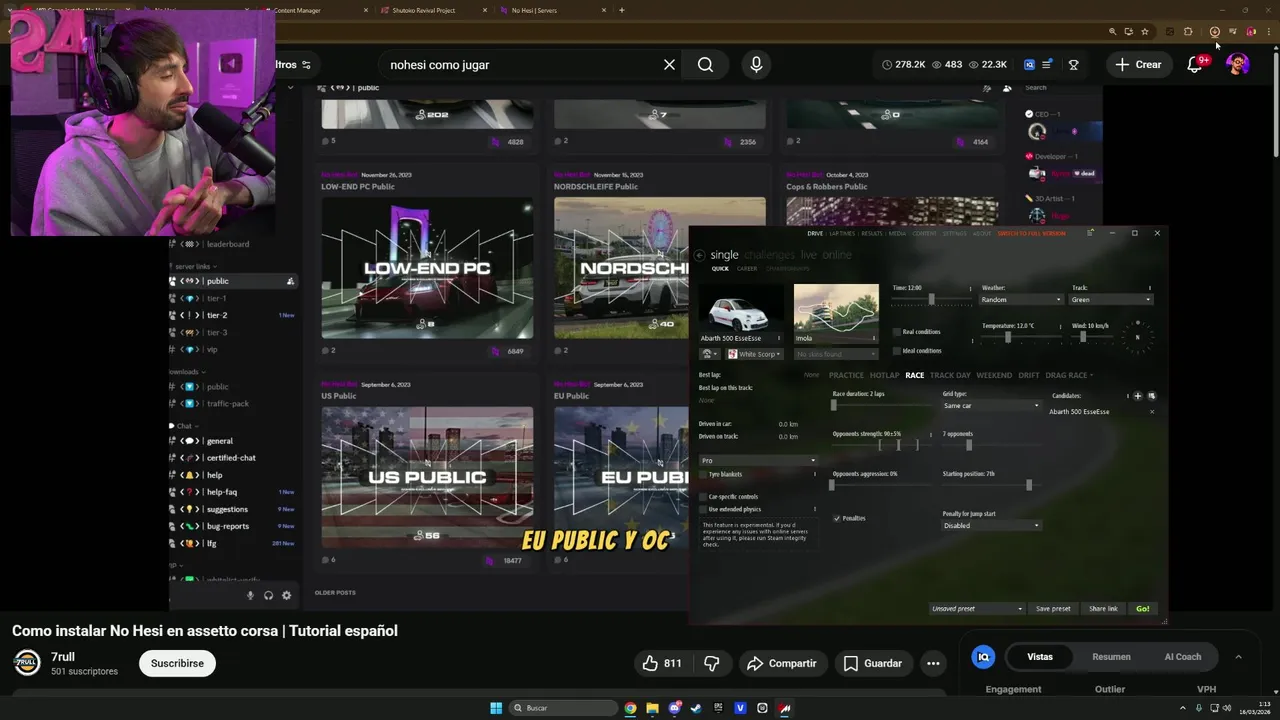Image resolution: width=1280 pixels, height=720 pixels.
Task: Click the back arrow in Content Manager
Action: [x=699, y=255]
